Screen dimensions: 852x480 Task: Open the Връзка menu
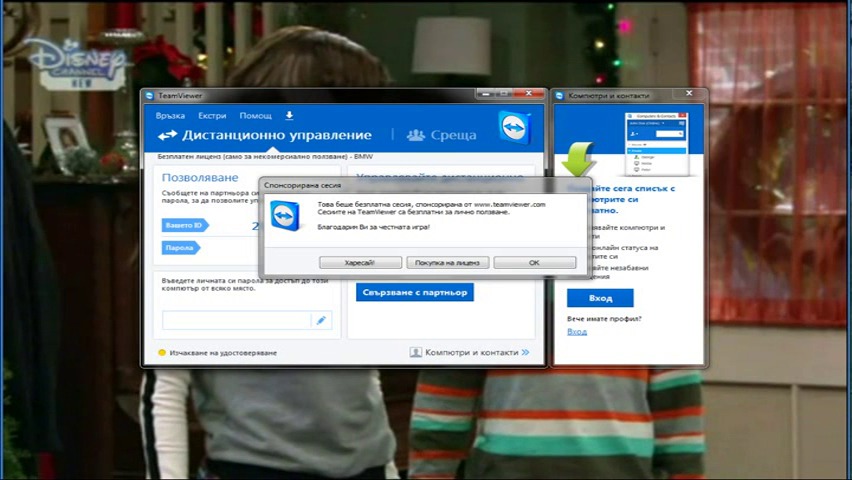coord(170,116)
